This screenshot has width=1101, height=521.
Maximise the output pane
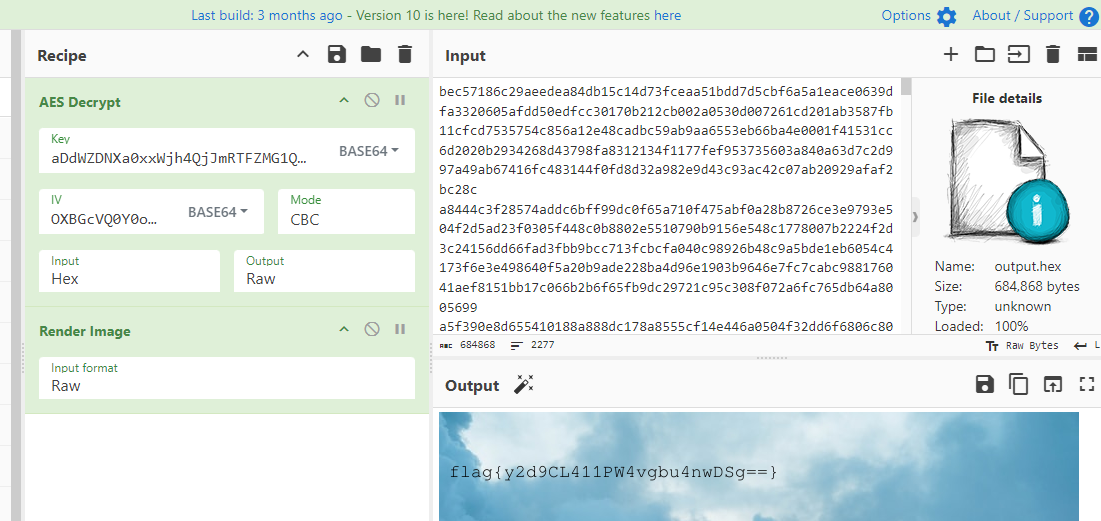[1087, 385]
